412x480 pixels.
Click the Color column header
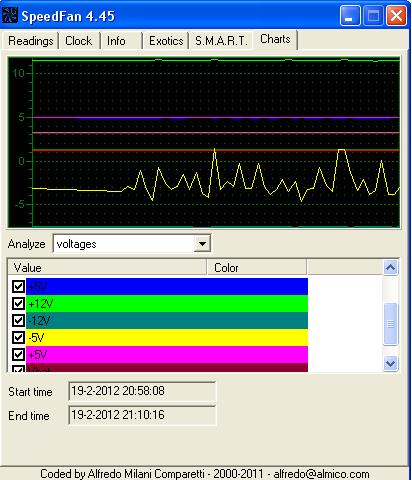(x=257, y=268)
